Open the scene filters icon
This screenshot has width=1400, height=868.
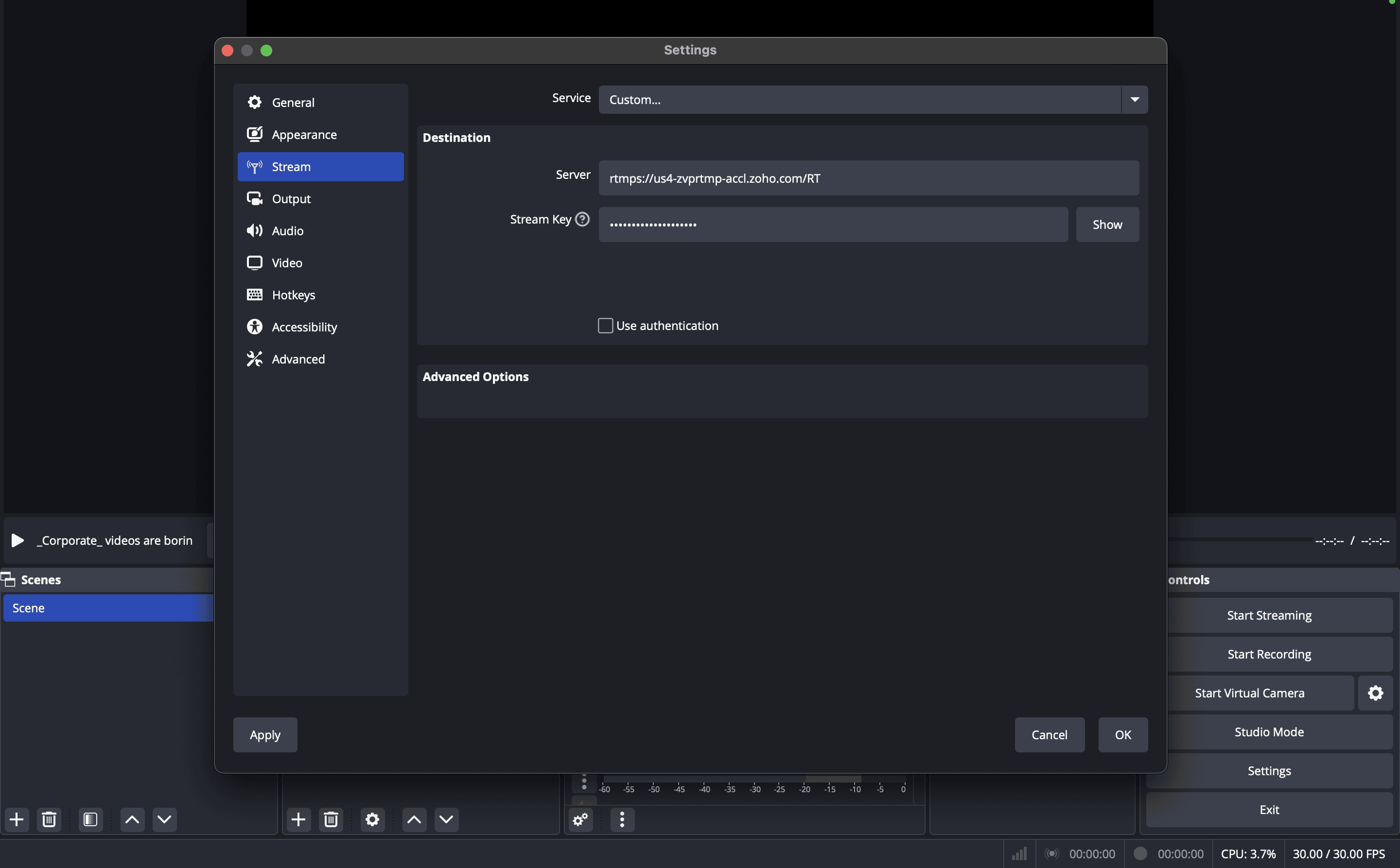(x=90, y=819)
